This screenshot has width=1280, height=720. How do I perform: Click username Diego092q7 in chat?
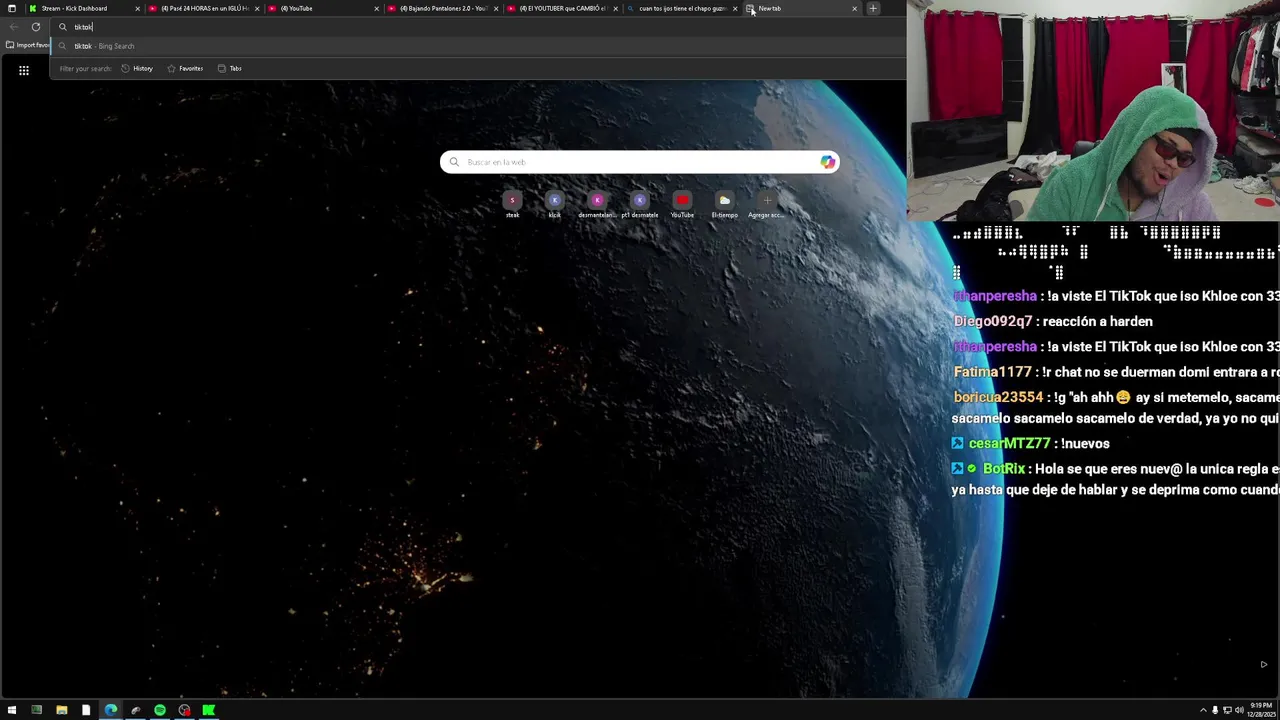[993, 321]
